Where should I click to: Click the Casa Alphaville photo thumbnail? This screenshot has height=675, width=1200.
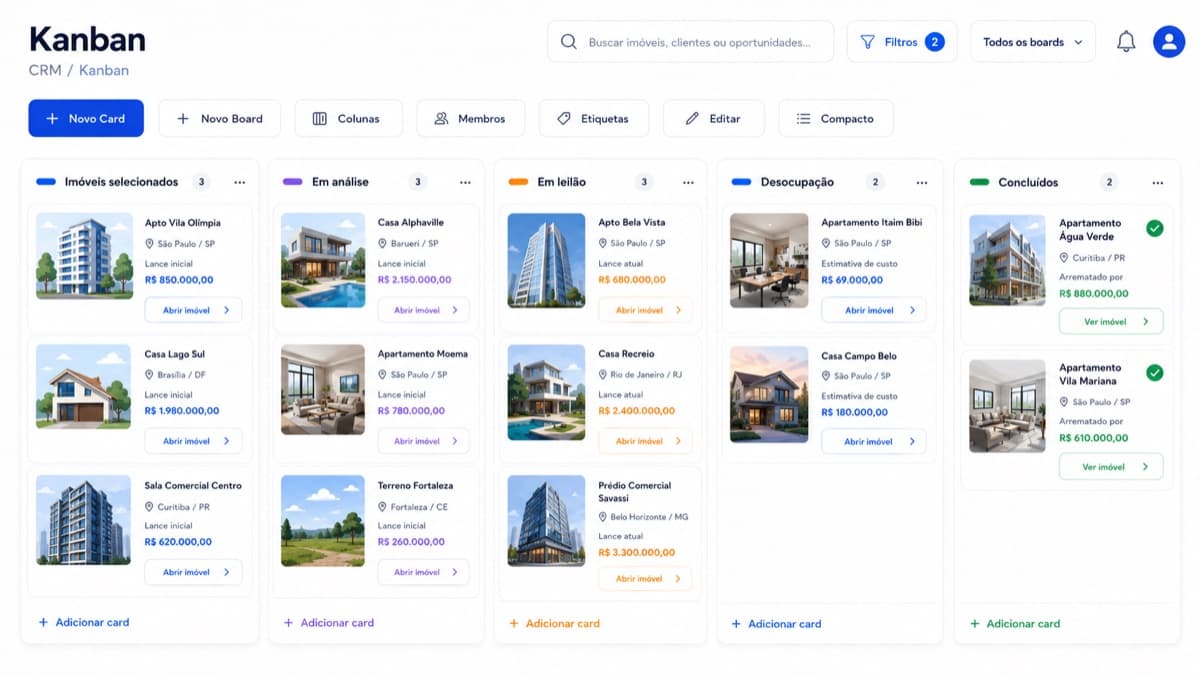pyautogui.click(x=323, y=260)
